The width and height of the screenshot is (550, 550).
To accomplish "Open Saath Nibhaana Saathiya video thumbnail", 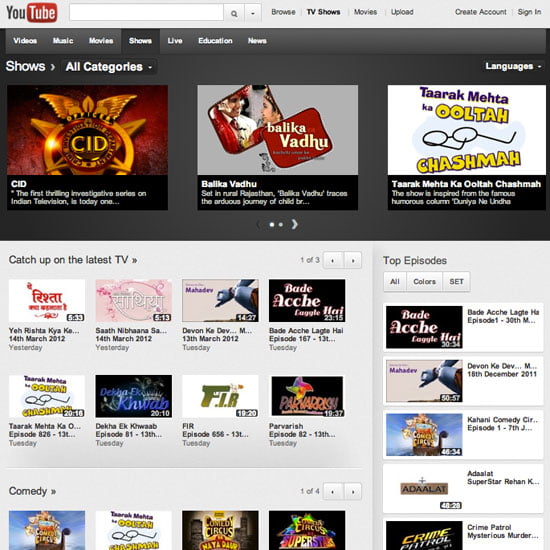I will [x=134, y=301].
